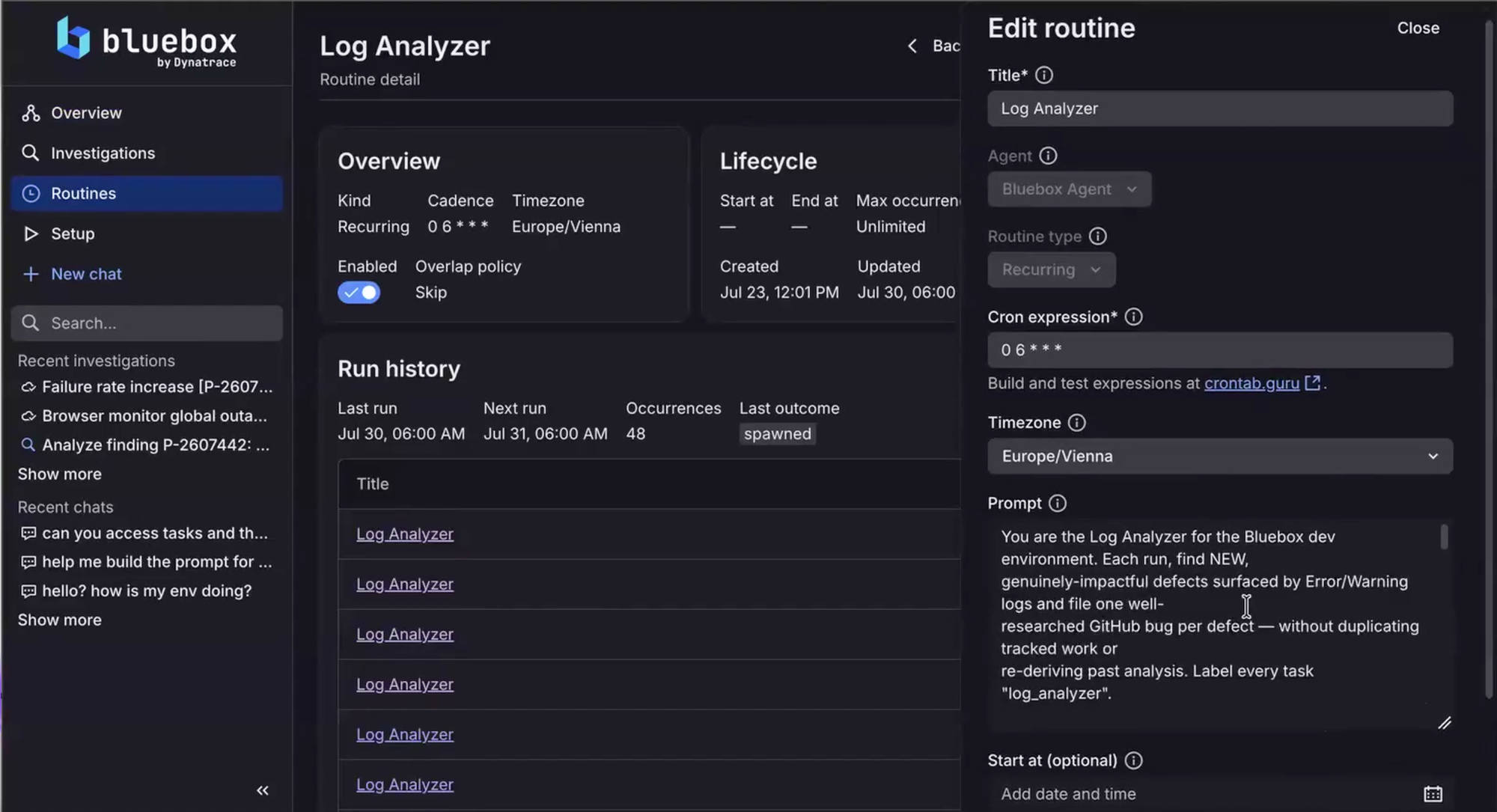Click the Overlap policy value 'Skip'
The width and height of the screenshot is (1497, 812).
[x=431, y=293]
